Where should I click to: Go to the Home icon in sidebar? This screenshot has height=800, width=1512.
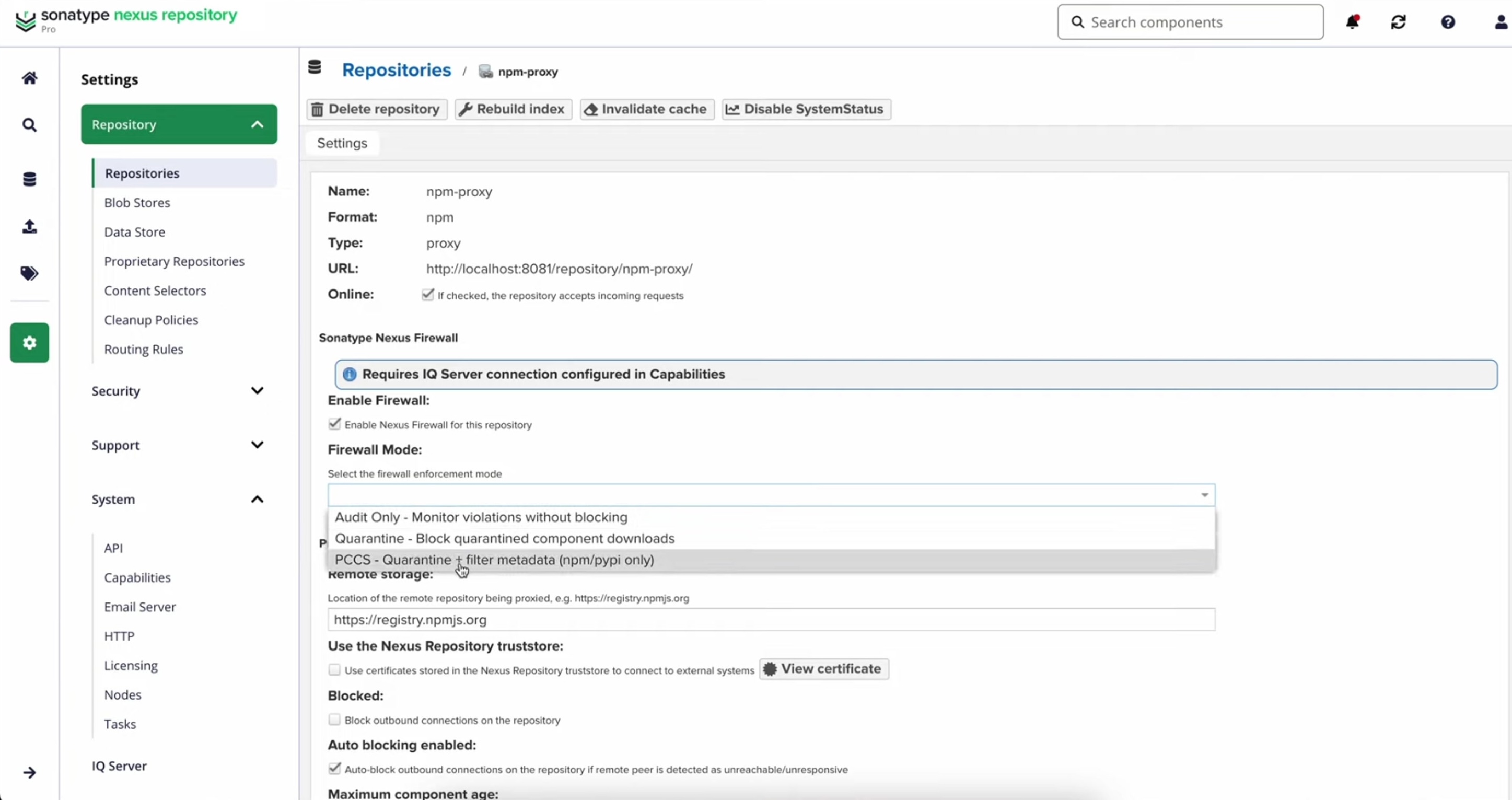(x=29, y=78)
